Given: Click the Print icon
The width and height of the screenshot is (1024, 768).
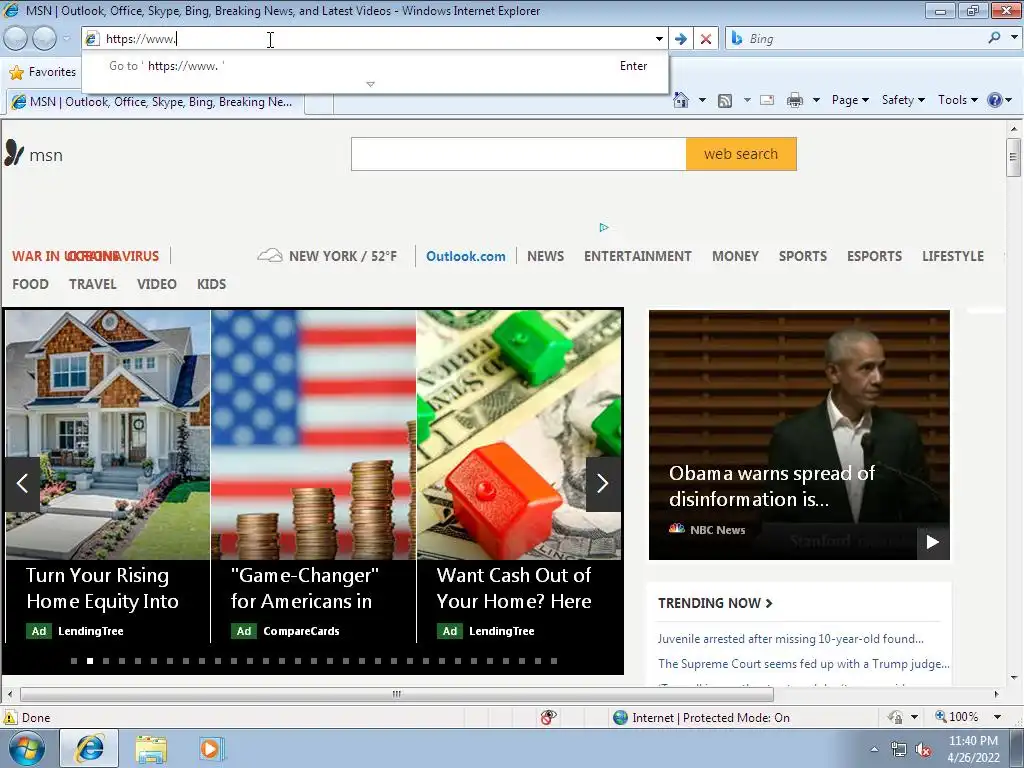Looking at the screenshot, I should 795,100.
